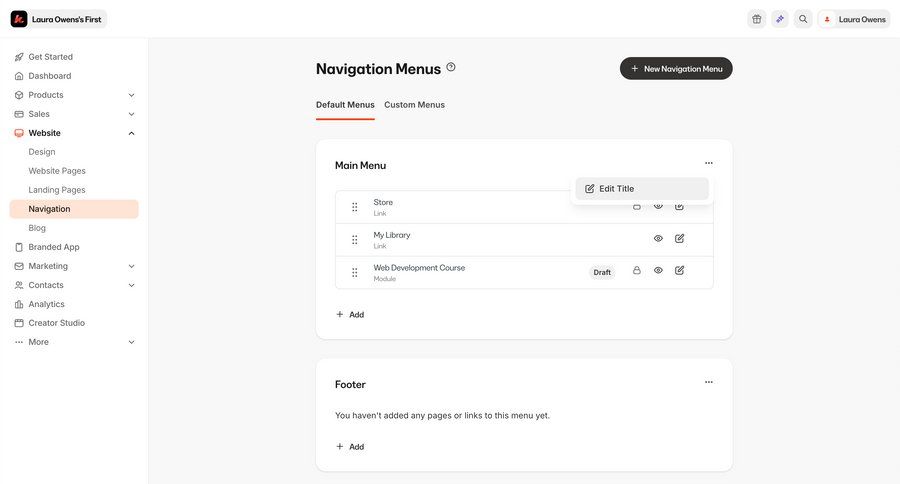The width and height of the screenshot is (900, 484).
Task: Add an item to the Main Menu
Action: (x=350, y=315)
